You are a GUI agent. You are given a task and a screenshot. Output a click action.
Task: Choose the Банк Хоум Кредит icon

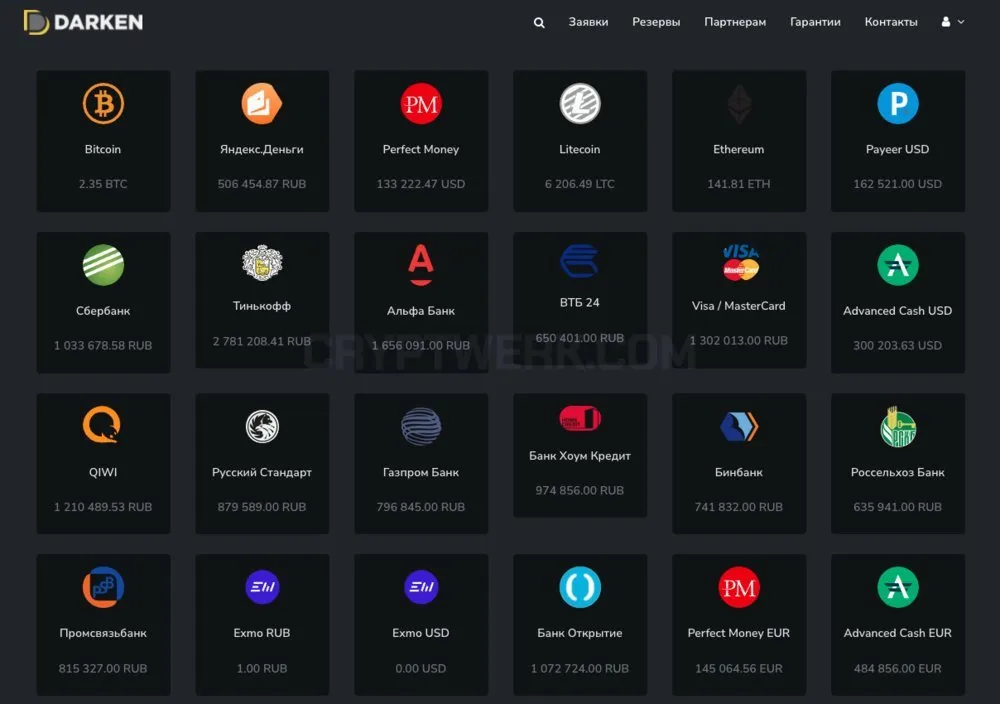tap(580, 418)
